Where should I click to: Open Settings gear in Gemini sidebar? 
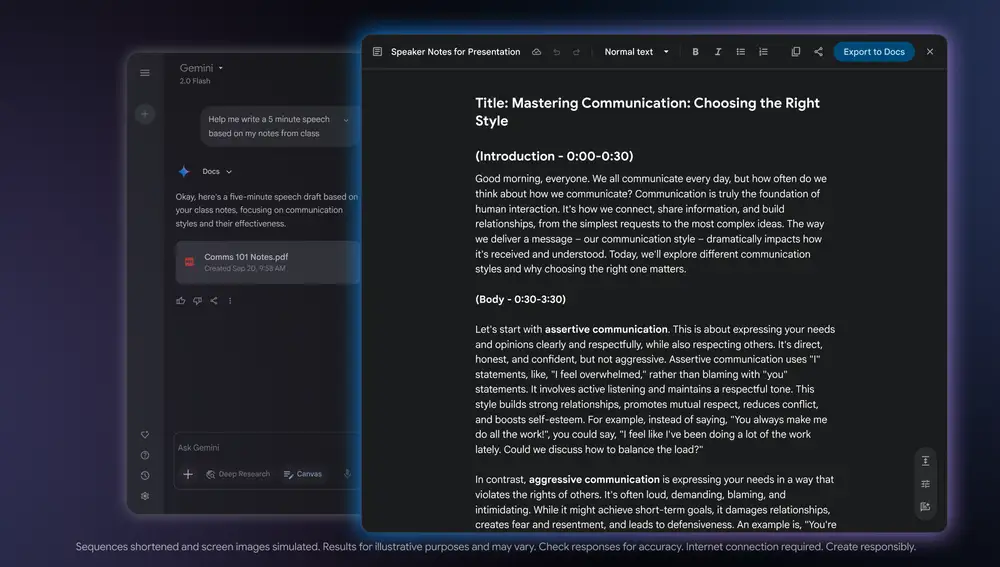point(145,496)
